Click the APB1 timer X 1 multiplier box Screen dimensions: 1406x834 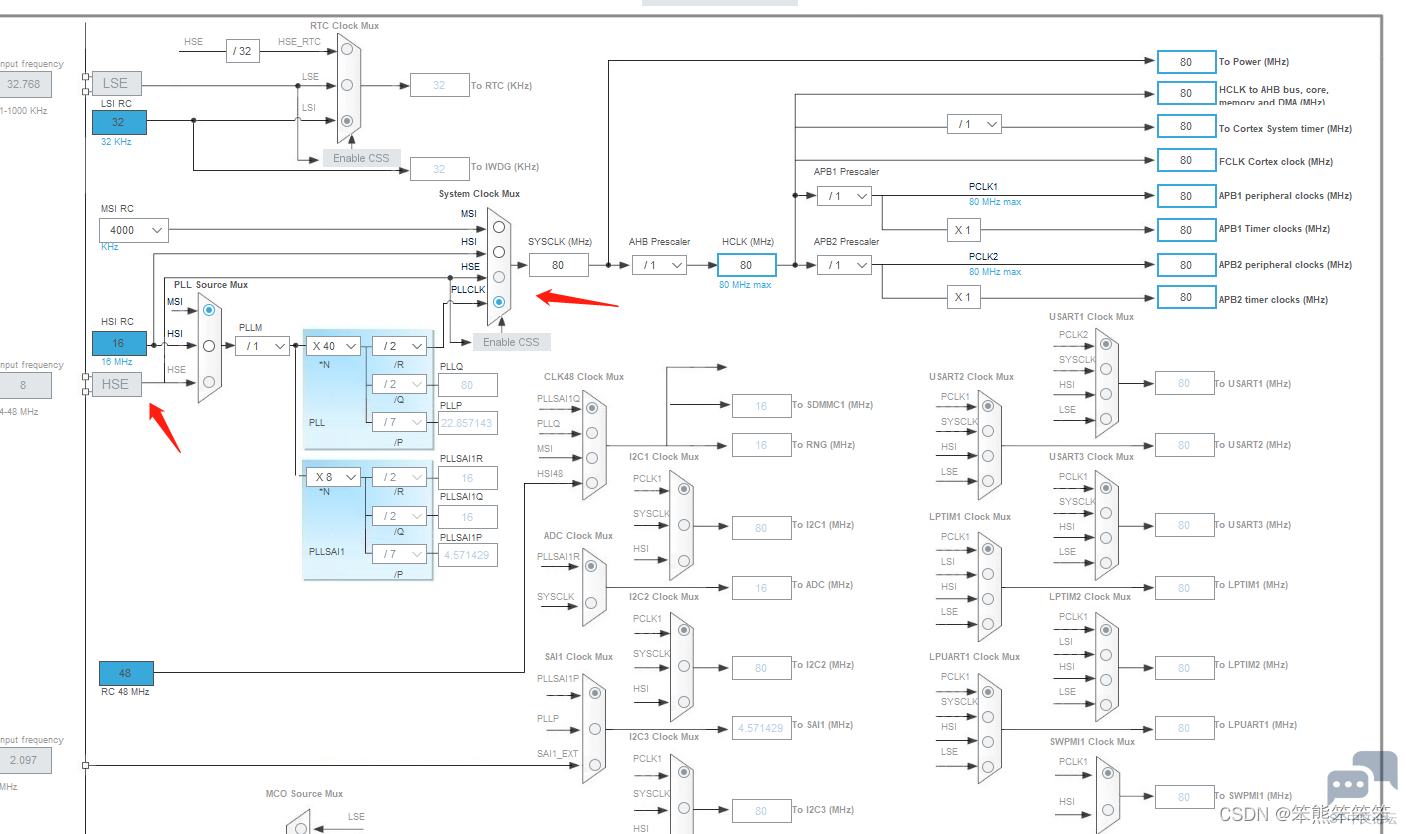[963, 230]
